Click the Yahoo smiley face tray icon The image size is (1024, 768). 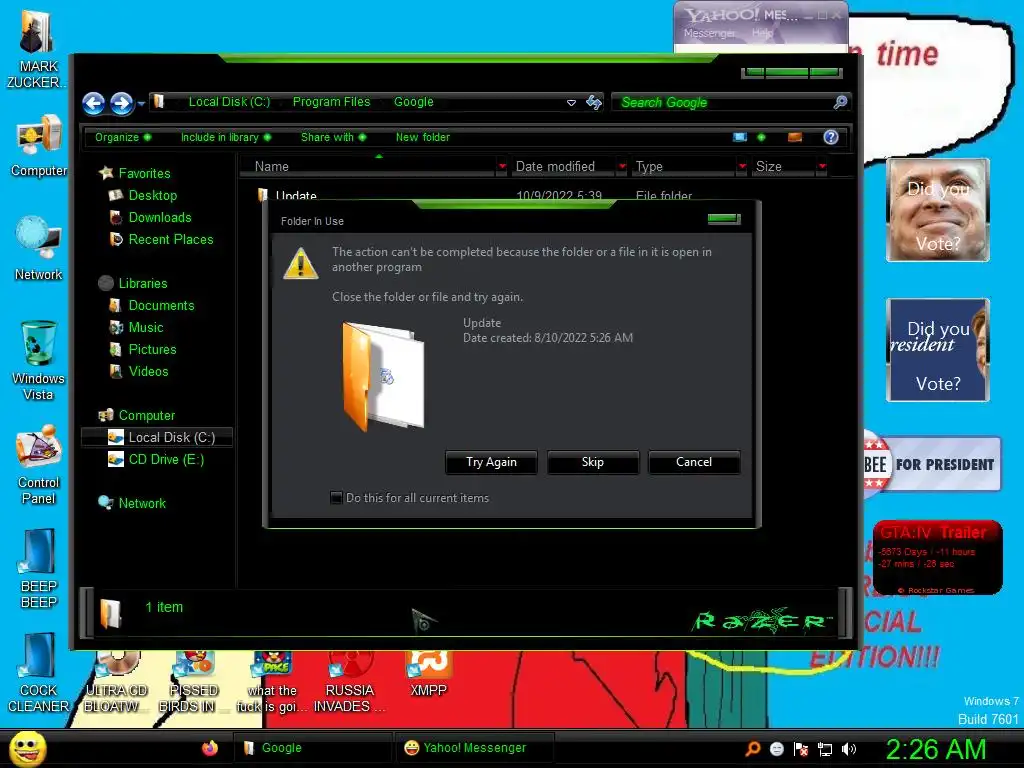(x=776, y=749)
